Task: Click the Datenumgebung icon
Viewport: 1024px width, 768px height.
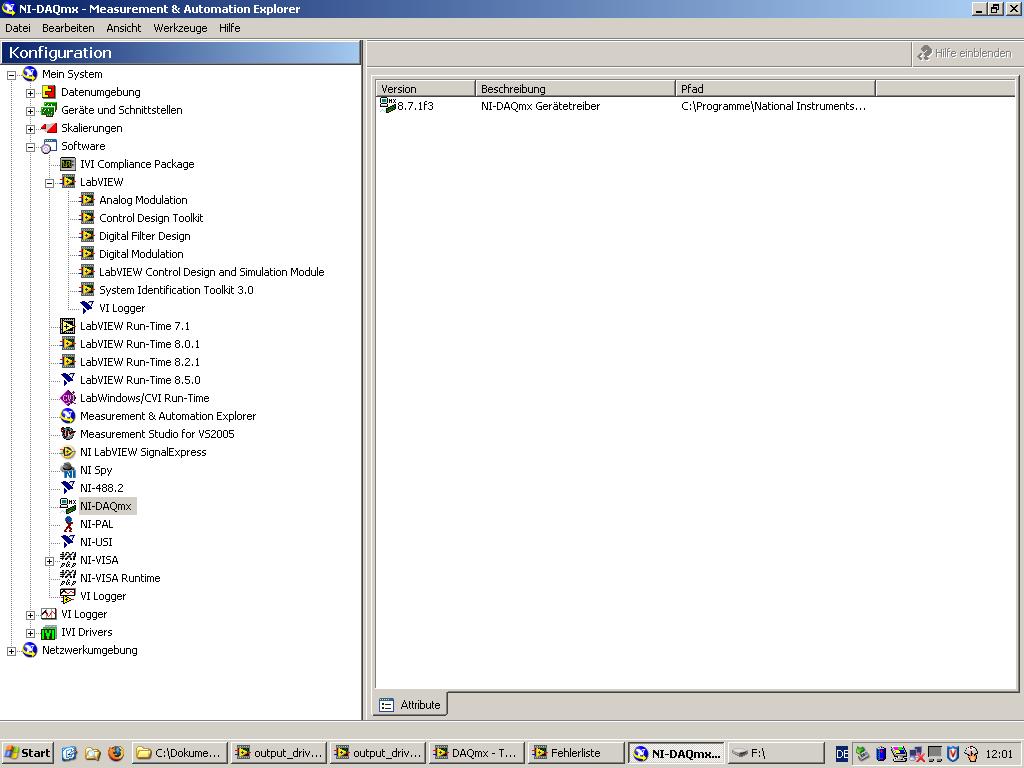Action: tap(49, 92)
